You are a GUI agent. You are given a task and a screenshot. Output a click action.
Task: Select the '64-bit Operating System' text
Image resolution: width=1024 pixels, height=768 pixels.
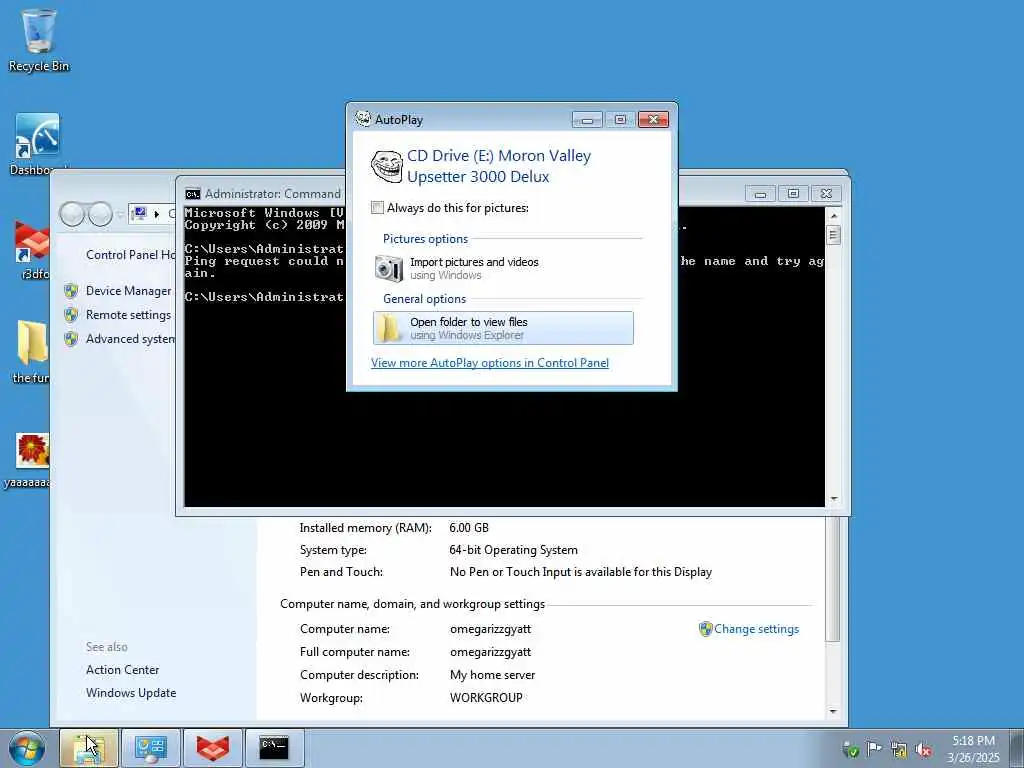pos(513,550)
